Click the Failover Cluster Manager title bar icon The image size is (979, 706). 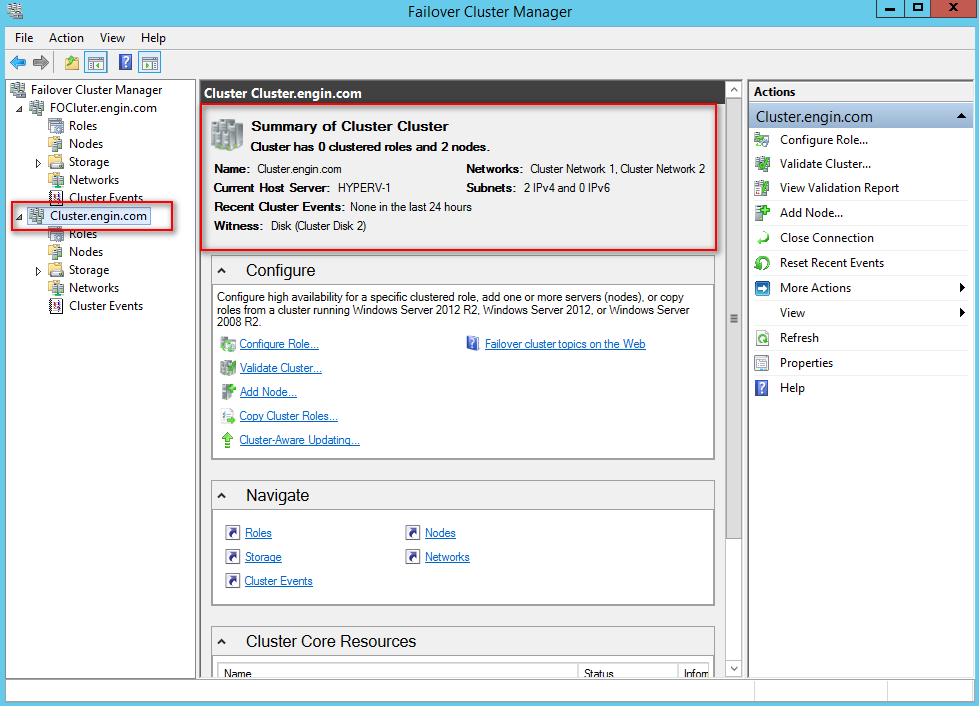(x=14, y=11)
